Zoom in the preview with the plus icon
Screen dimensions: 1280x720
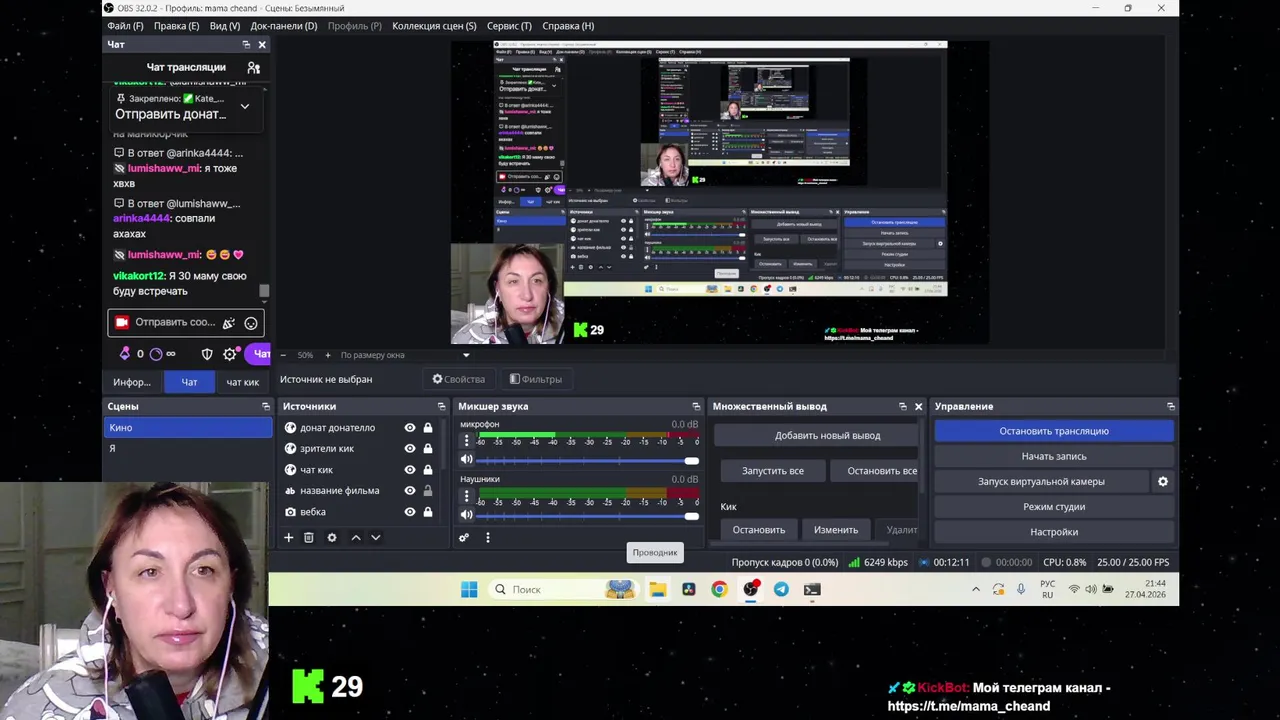(x=327, y=355)
